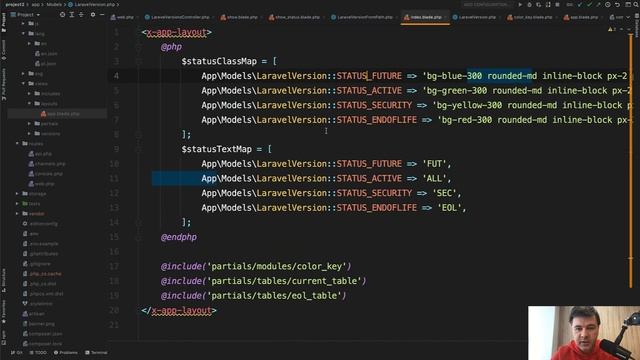Open the Git tool window at bottom
The height and width of the screenshot is (360, 640).
[17, 353]
